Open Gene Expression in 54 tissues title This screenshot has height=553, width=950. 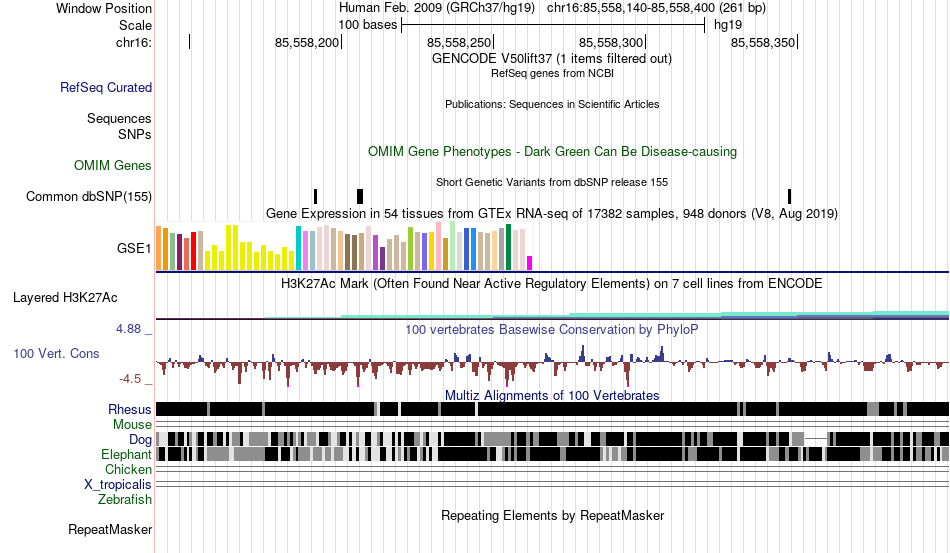pos(552,213)
